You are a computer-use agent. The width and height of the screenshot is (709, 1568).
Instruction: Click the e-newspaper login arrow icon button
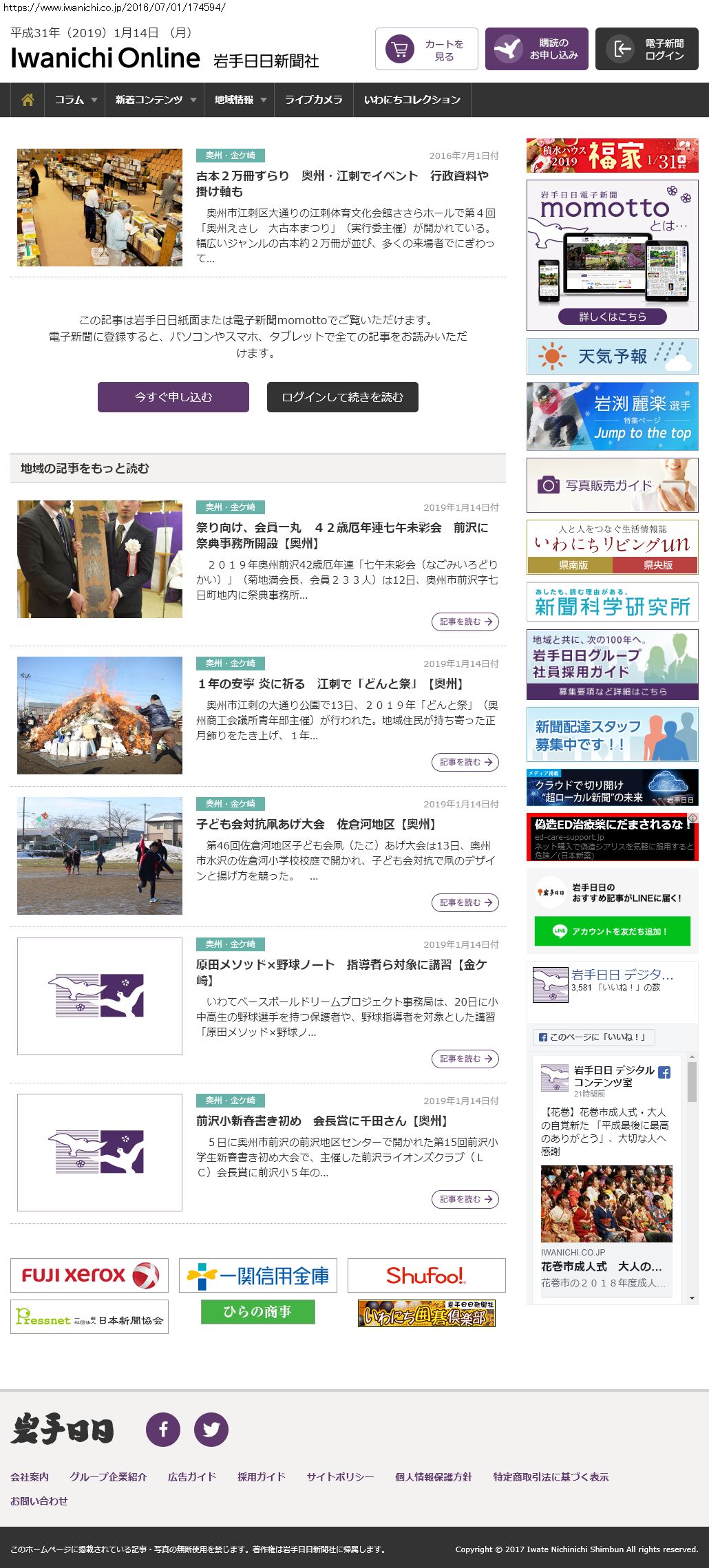[x=646, y=49]
